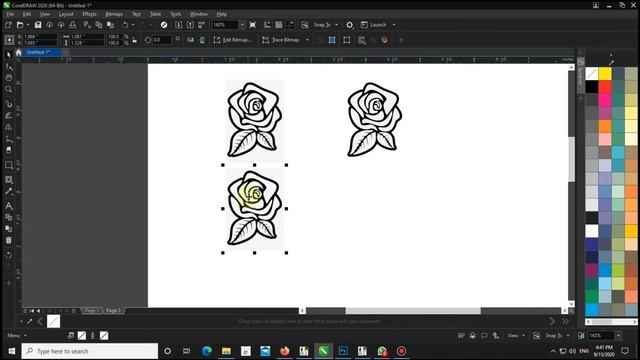
Task: Click the Export icon
Action: tap(190, 25)
